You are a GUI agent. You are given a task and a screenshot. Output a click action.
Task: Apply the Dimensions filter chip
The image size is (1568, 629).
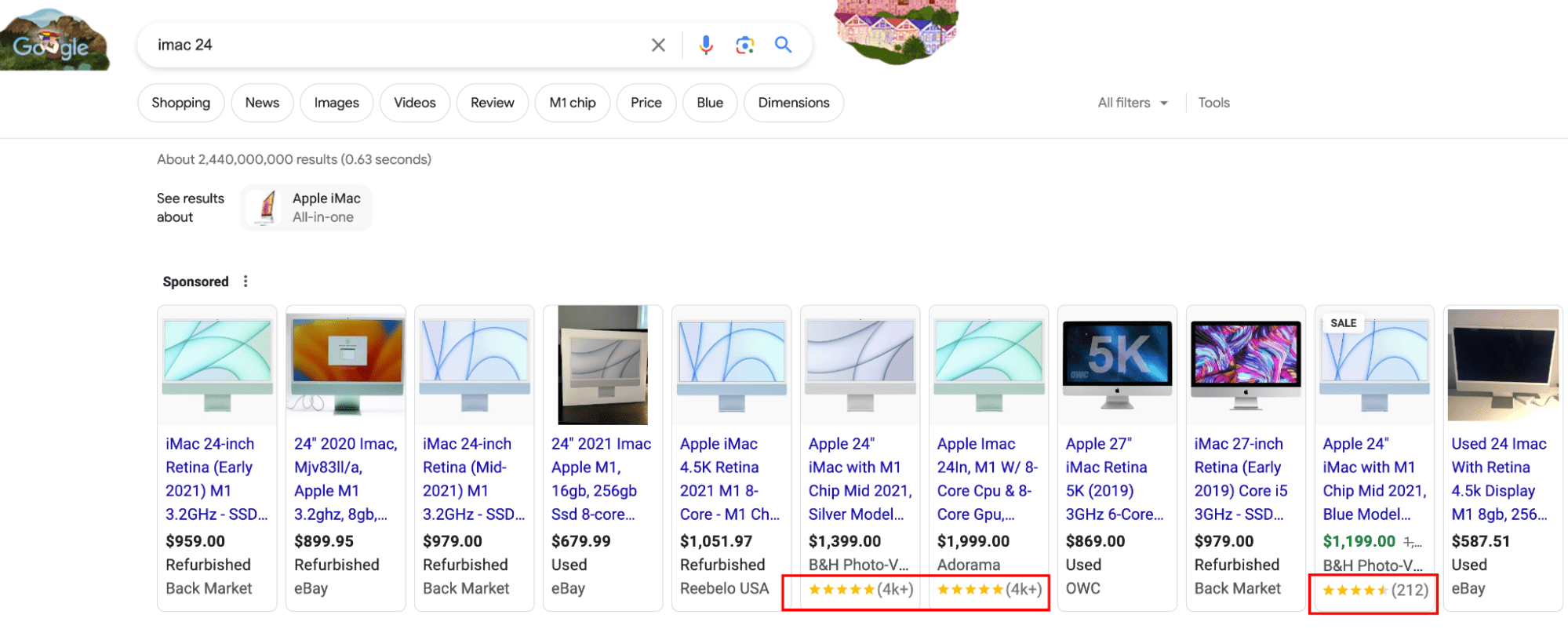[x=793, y=103]
